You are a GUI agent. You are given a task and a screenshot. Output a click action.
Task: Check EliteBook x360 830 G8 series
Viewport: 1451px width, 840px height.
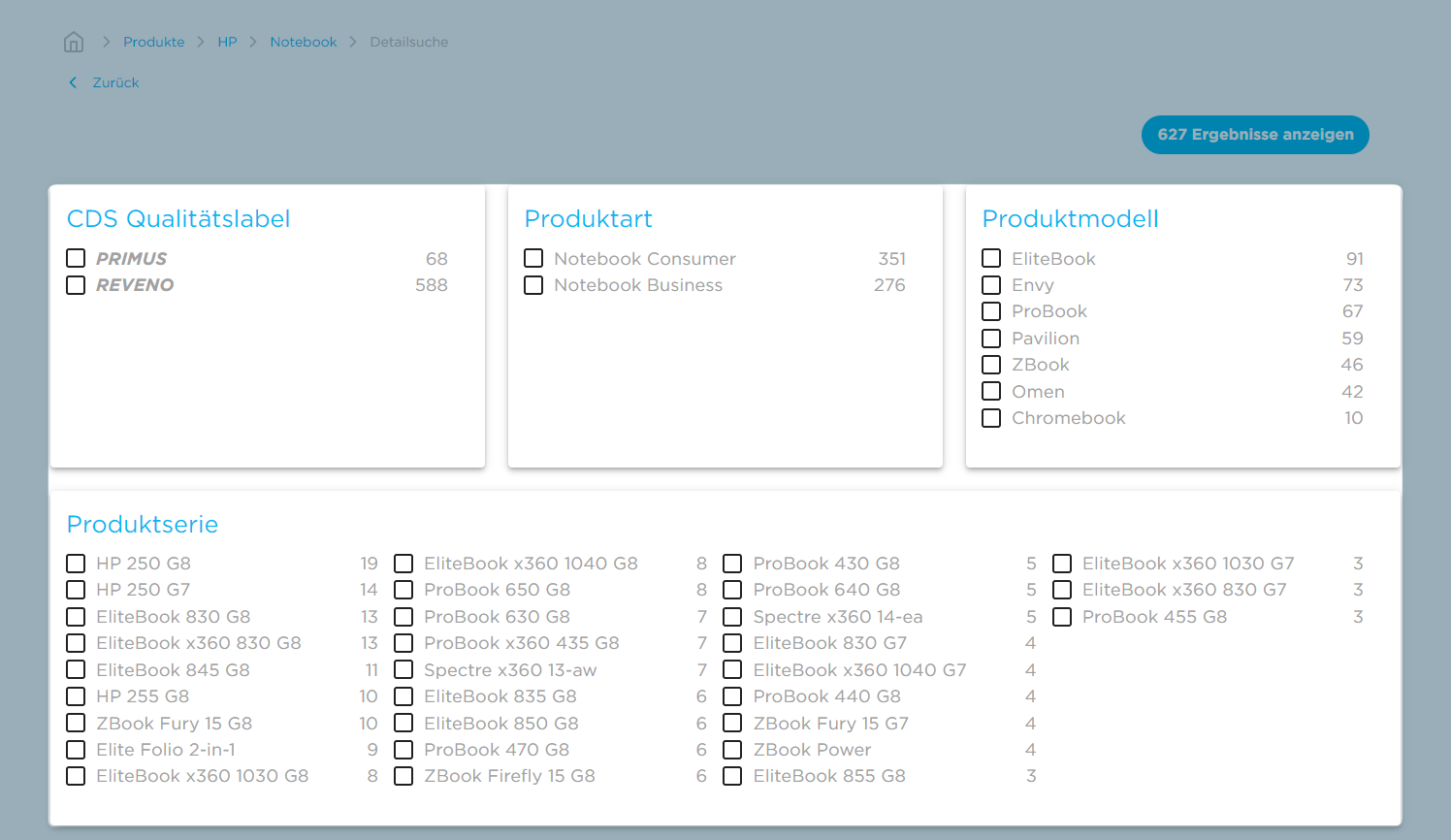click(76, 643)
